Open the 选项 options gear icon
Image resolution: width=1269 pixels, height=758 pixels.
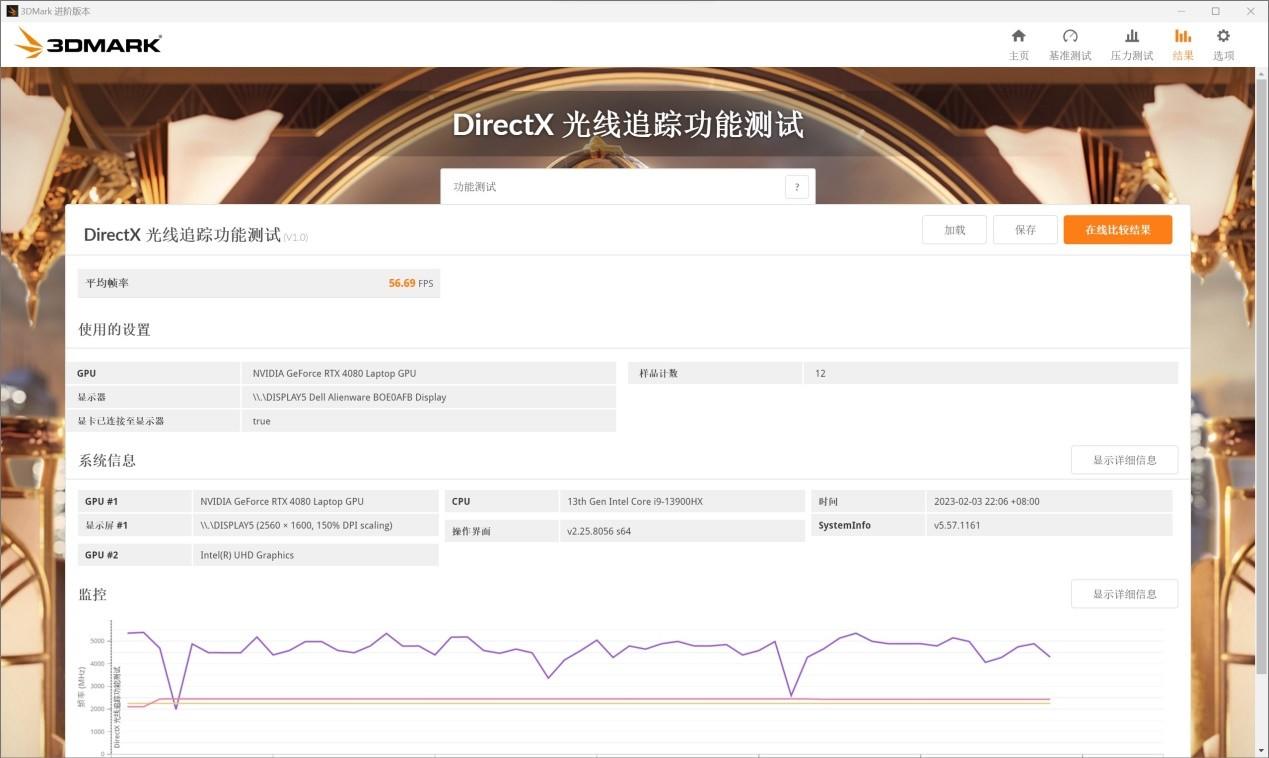pyautogui.click(x=1223, y=37)
